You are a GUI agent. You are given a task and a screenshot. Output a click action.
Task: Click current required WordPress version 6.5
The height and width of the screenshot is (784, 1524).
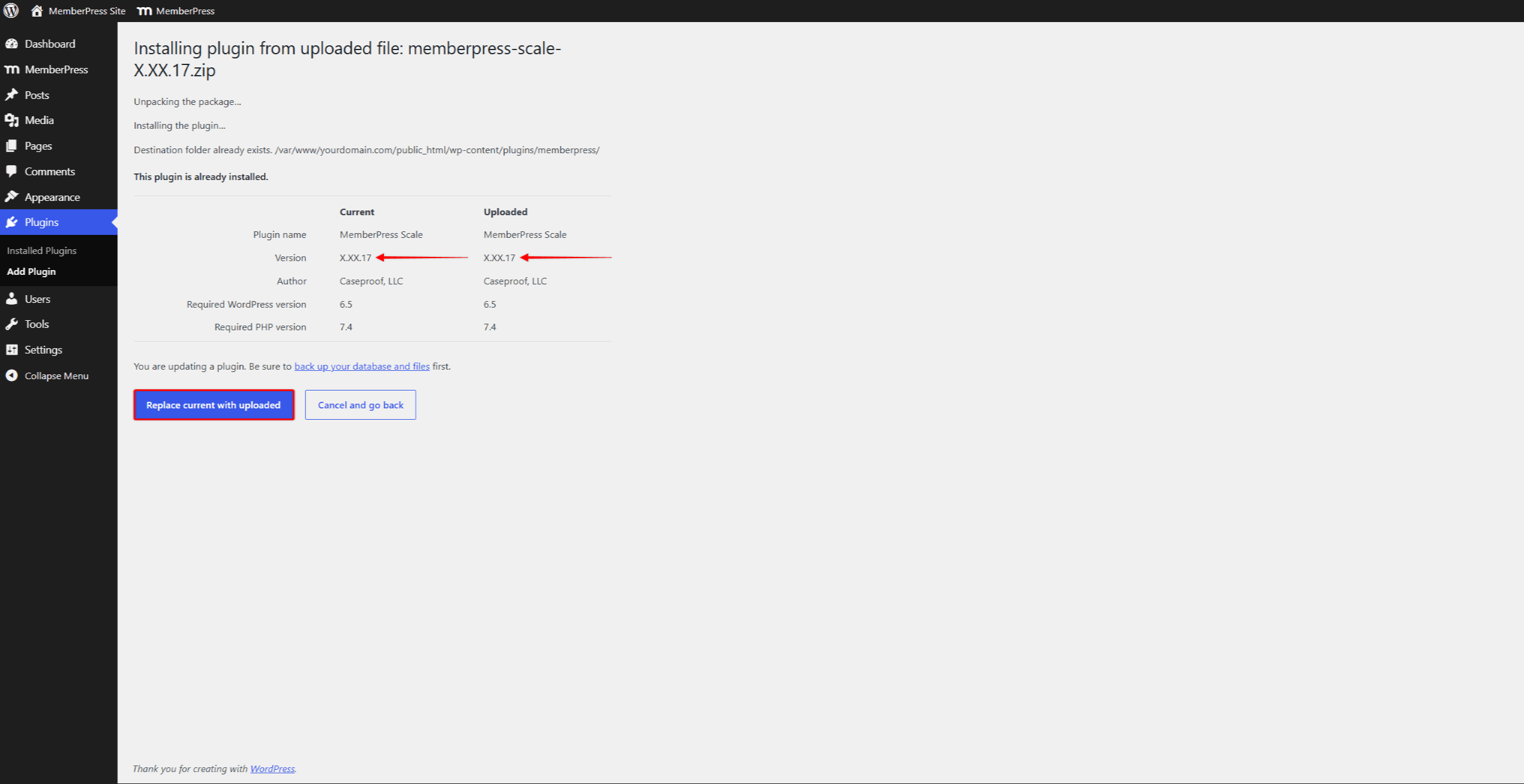pos(346,304)
